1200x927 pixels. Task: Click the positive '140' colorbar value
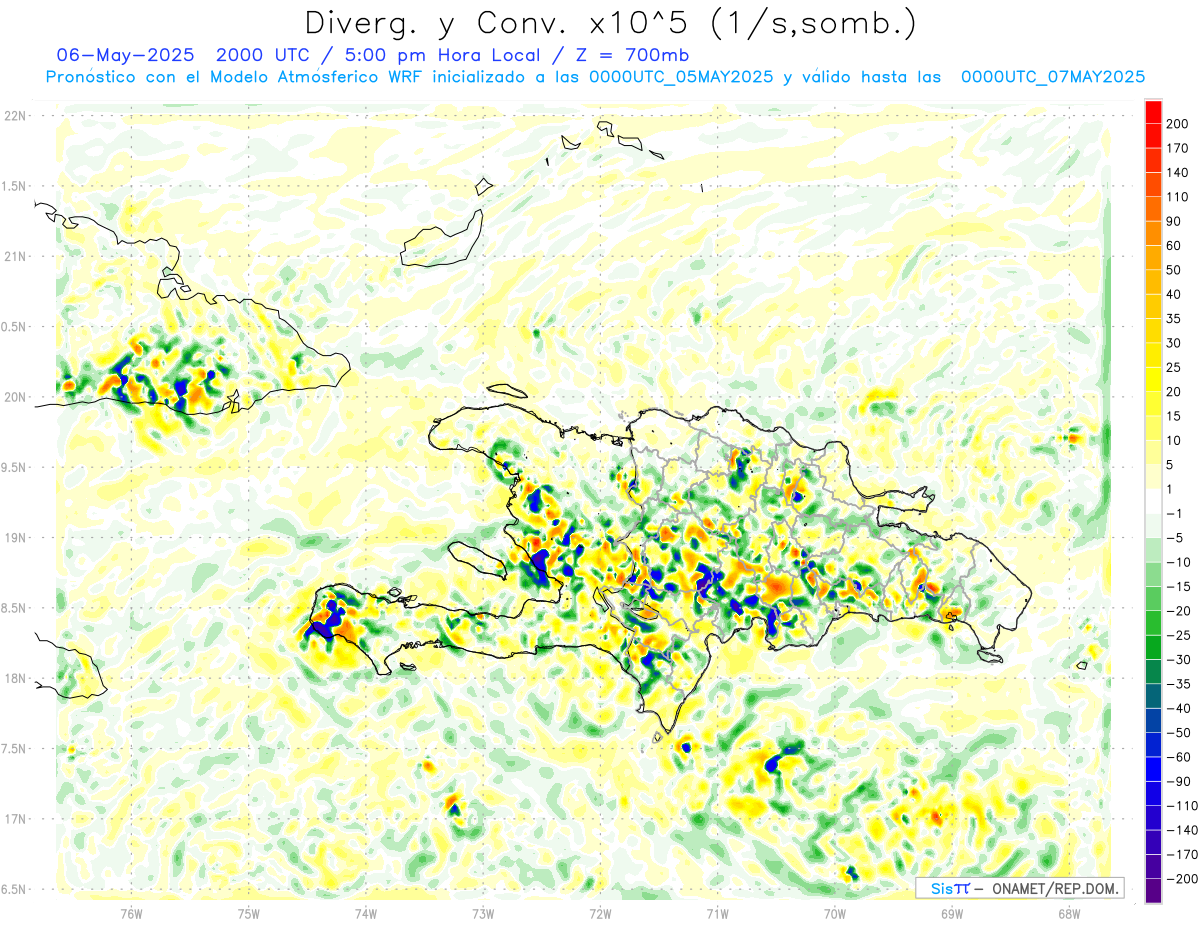[1178, 173]
